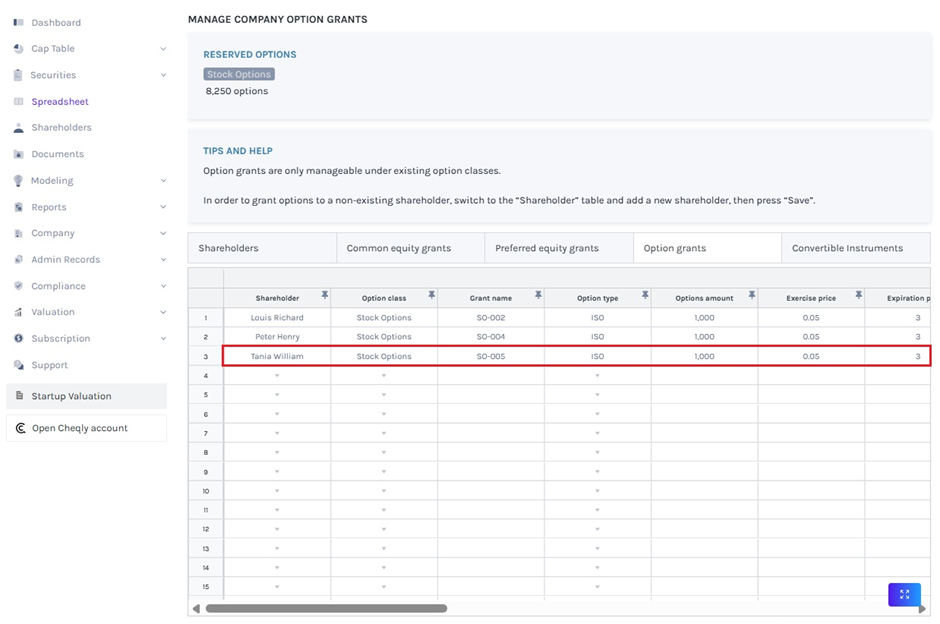This screenshot has height=624, width=940.
Task: Go to Spreadsheet in sidebar
Action: tap(60, 102)
